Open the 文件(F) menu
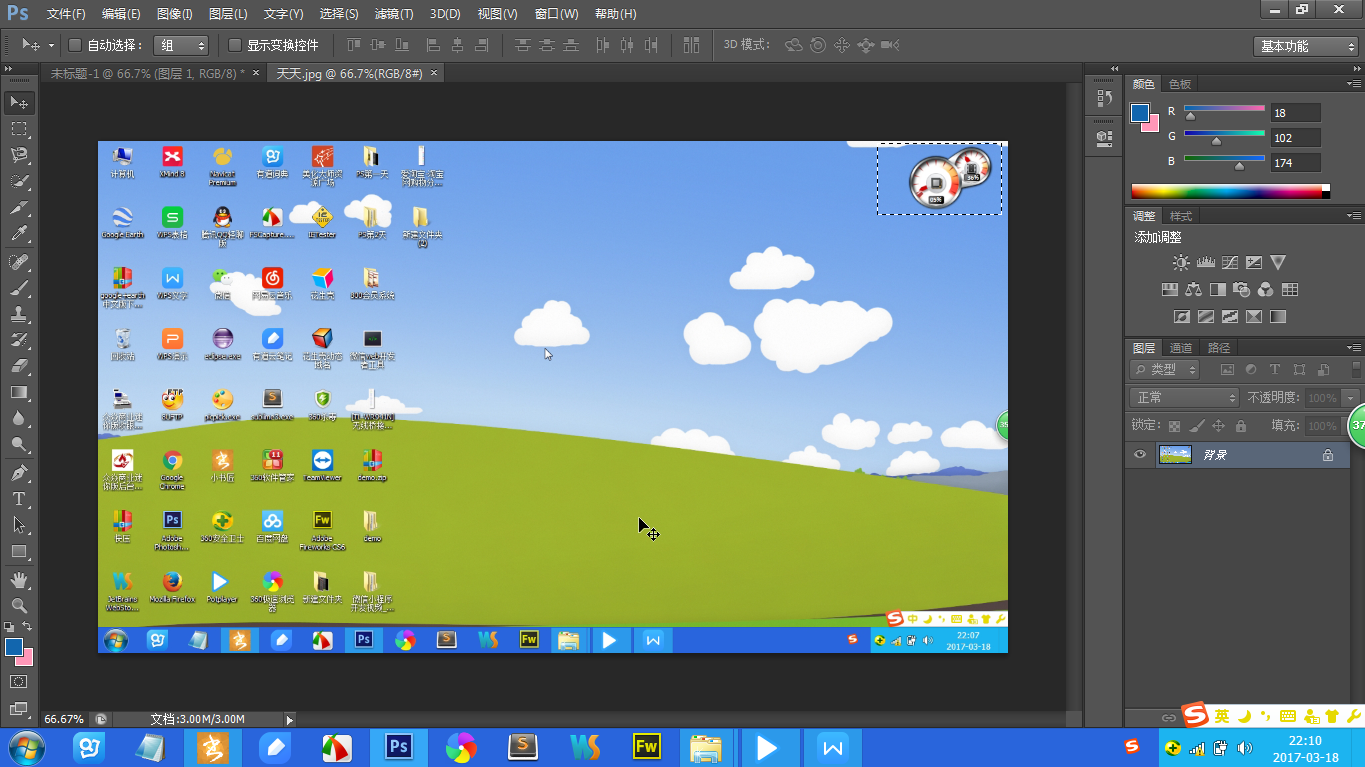 coord(66,14)
